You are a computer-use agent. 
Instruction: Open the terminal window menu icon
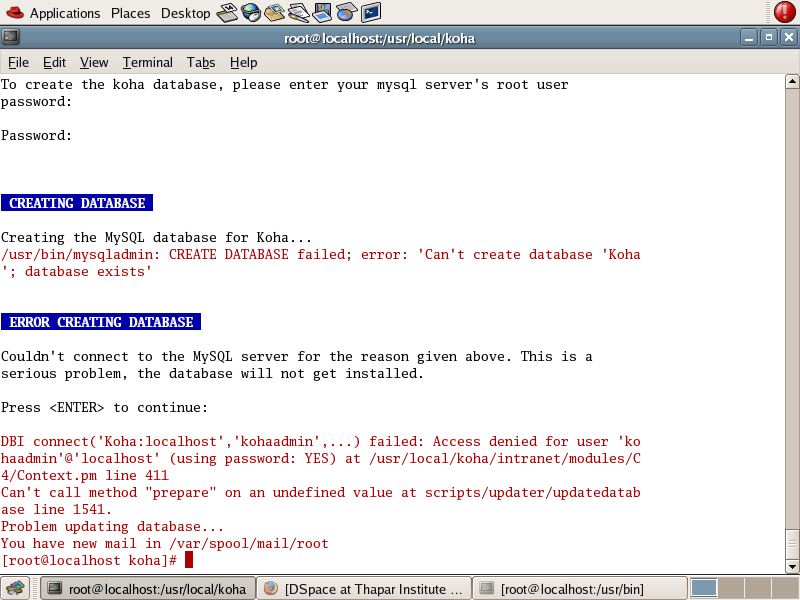[x=10, y=38]
